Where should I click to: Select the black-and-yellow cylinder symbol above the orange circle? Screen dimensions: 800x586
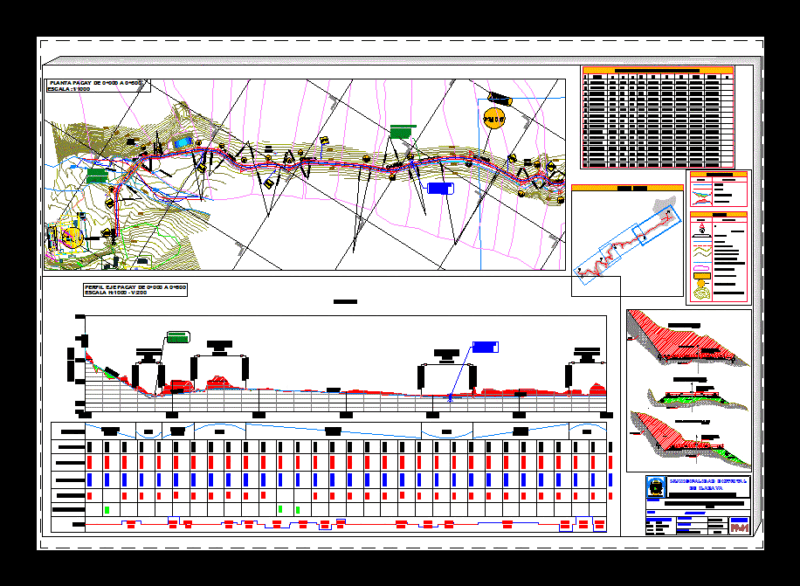tap(499, 98)
